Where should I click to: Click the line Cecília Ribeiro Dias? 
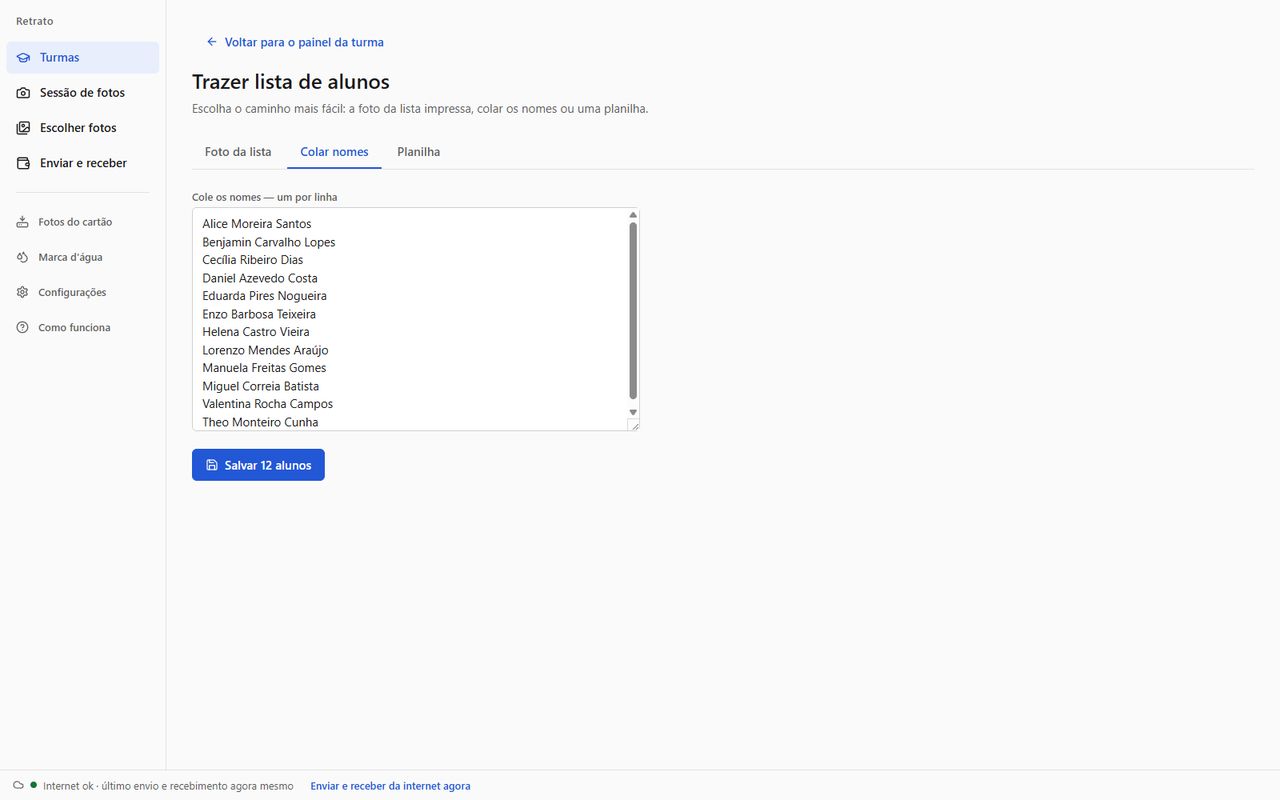(253, 260)
